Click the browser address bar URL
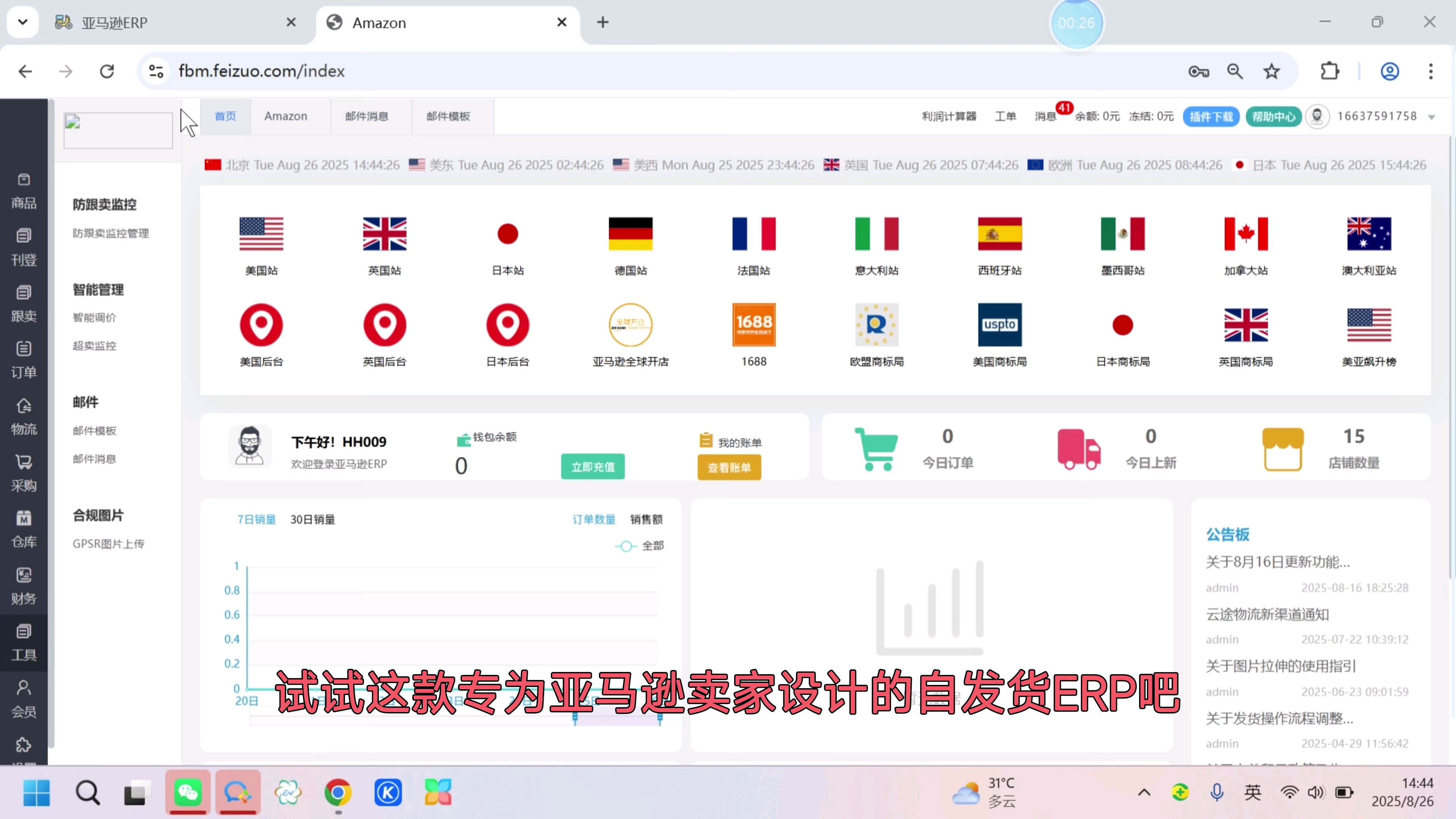 coord(262,71)
